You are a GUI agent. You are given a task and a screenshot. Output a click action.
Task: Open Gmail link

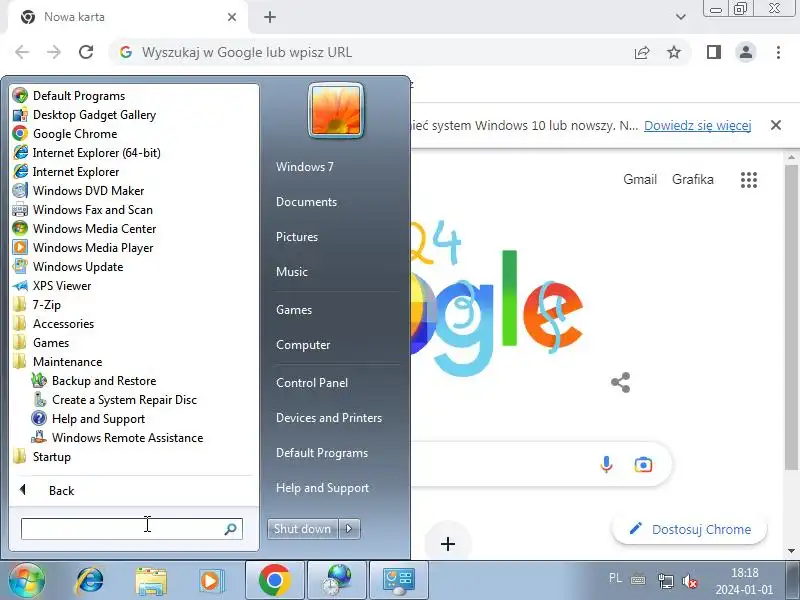(640, 179)
